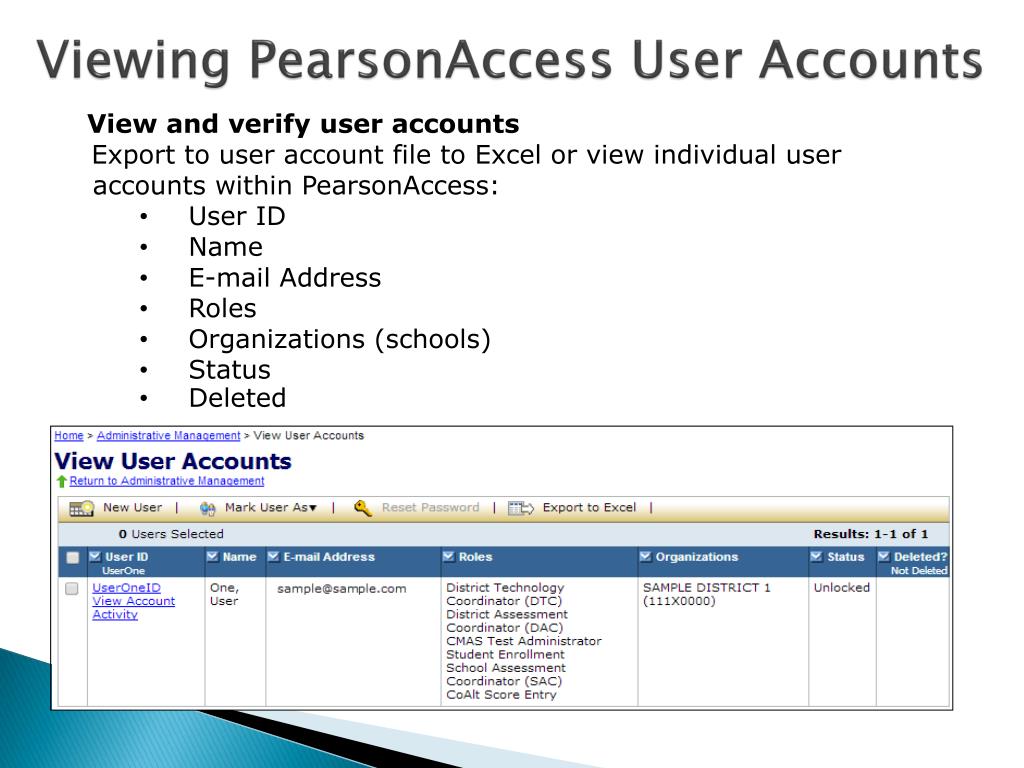Open the User ID column filter icon
This screenshot has width=1024, height=768.
pos(95,556)
